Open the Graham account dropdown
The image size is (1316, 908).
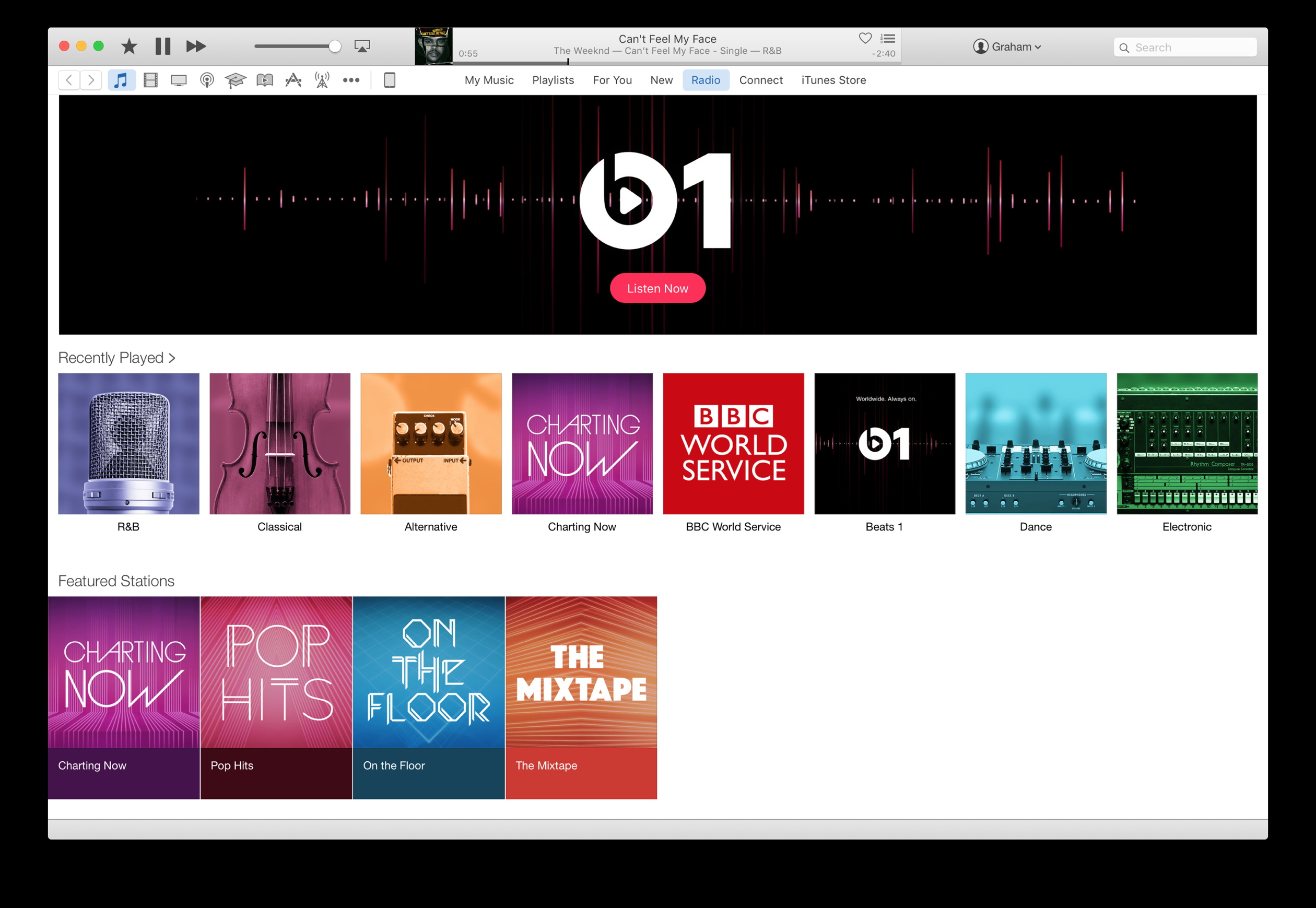tap(1007, 46)
